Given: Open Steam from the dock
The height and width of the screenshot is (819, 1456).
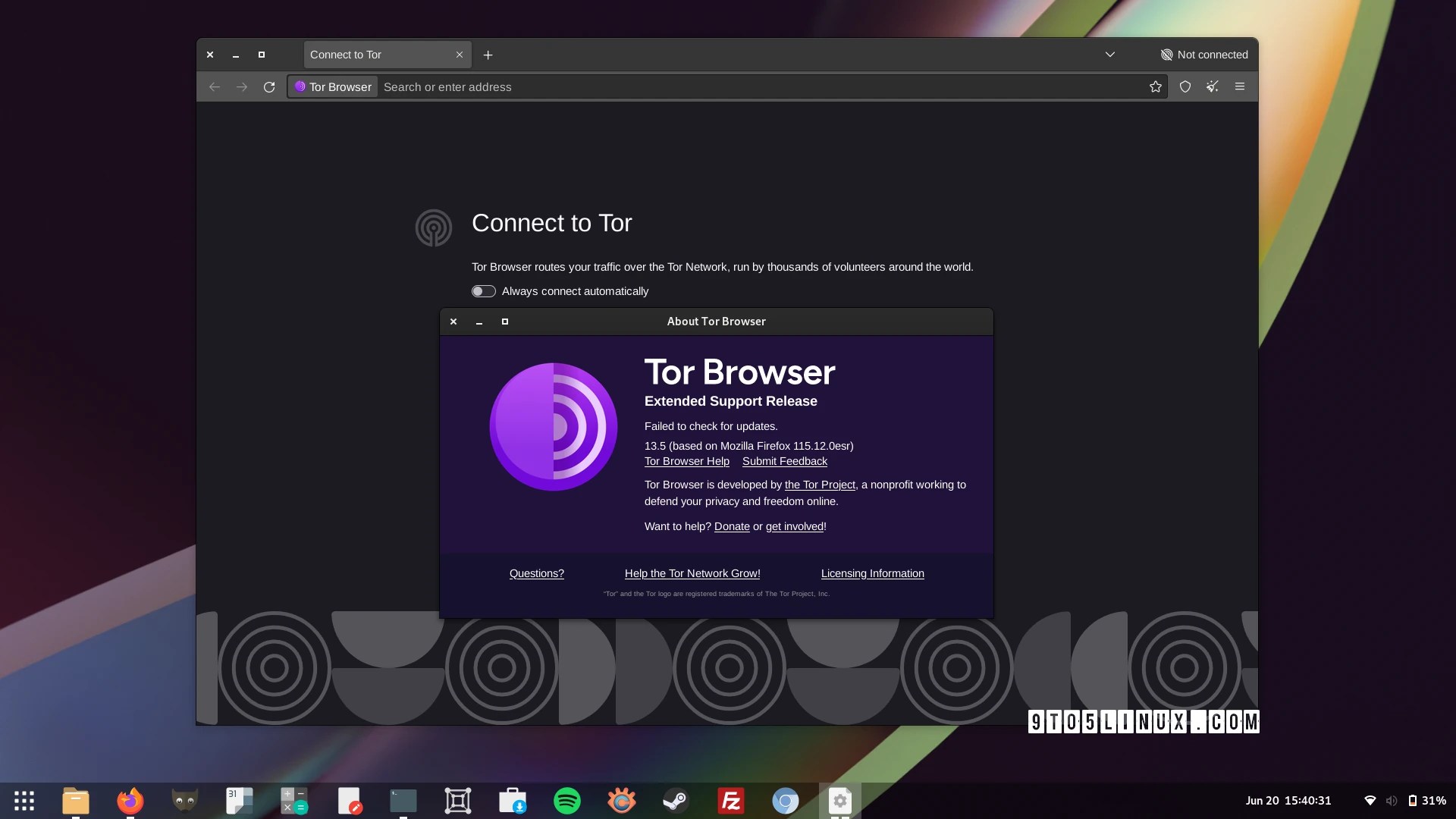Looking at the screenshot, I should pos(676,801).
